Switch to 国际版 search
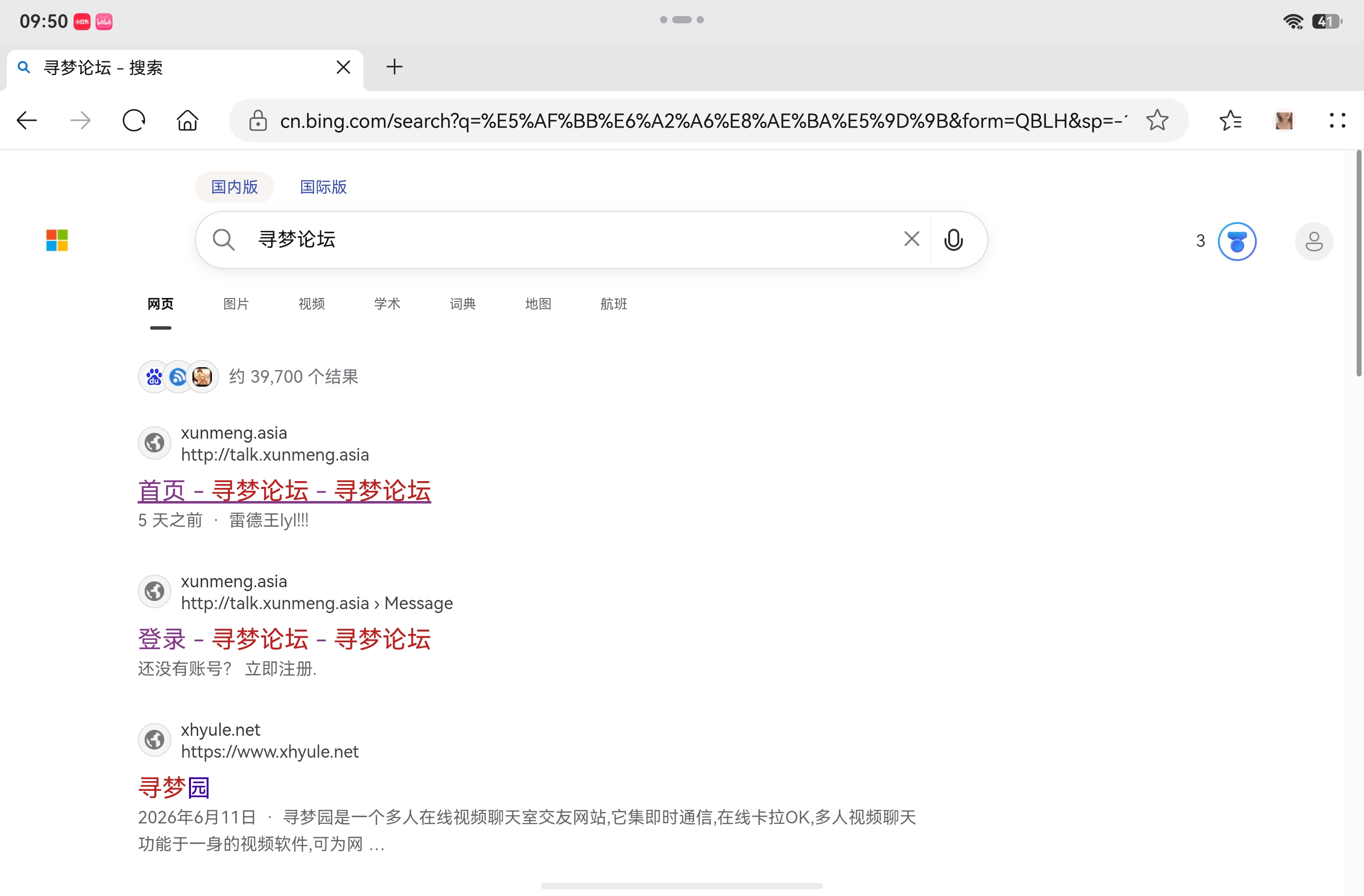 [x=323, y=187]
